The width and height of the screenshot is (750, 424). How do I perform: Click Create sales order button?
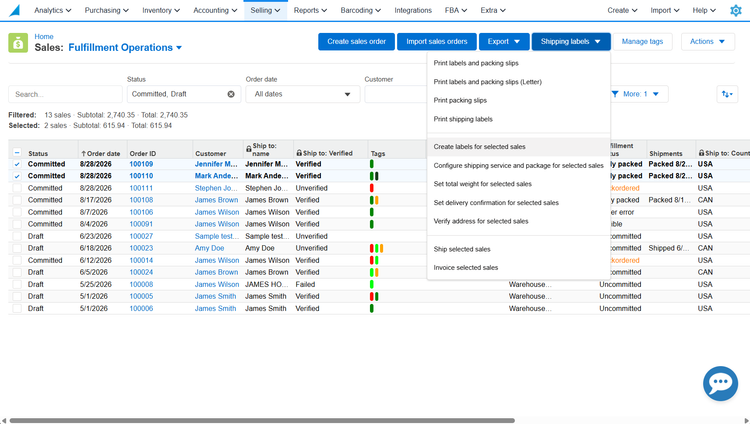click(x=356, y=42)
